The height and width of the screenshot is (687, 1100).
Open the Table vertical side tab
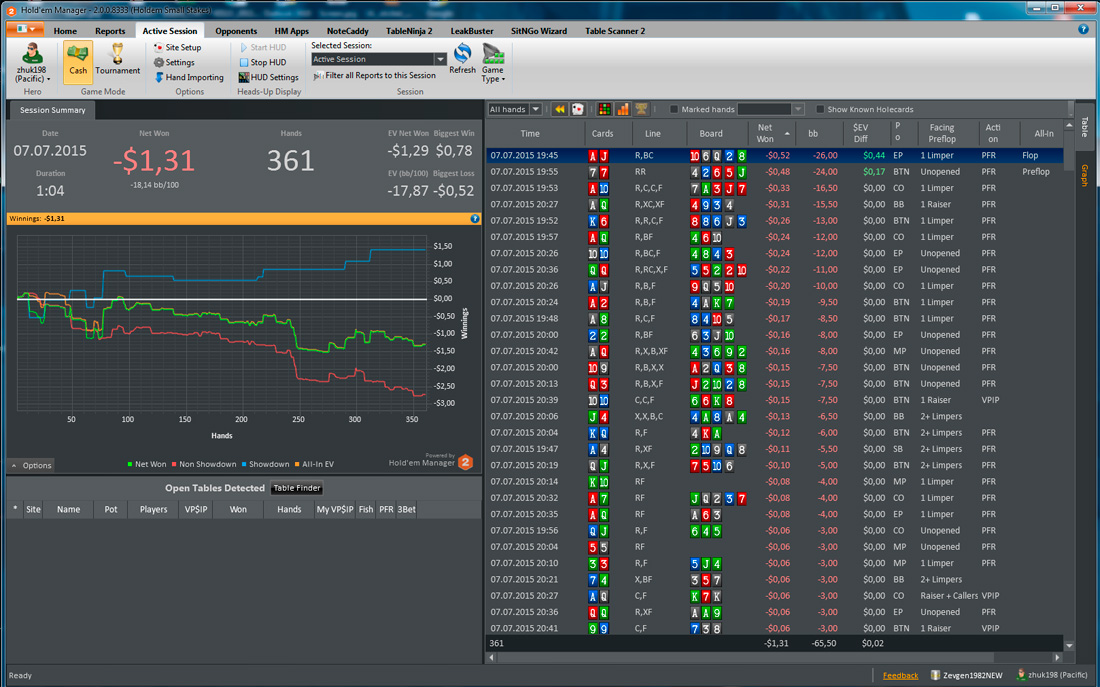(1085, 128)
